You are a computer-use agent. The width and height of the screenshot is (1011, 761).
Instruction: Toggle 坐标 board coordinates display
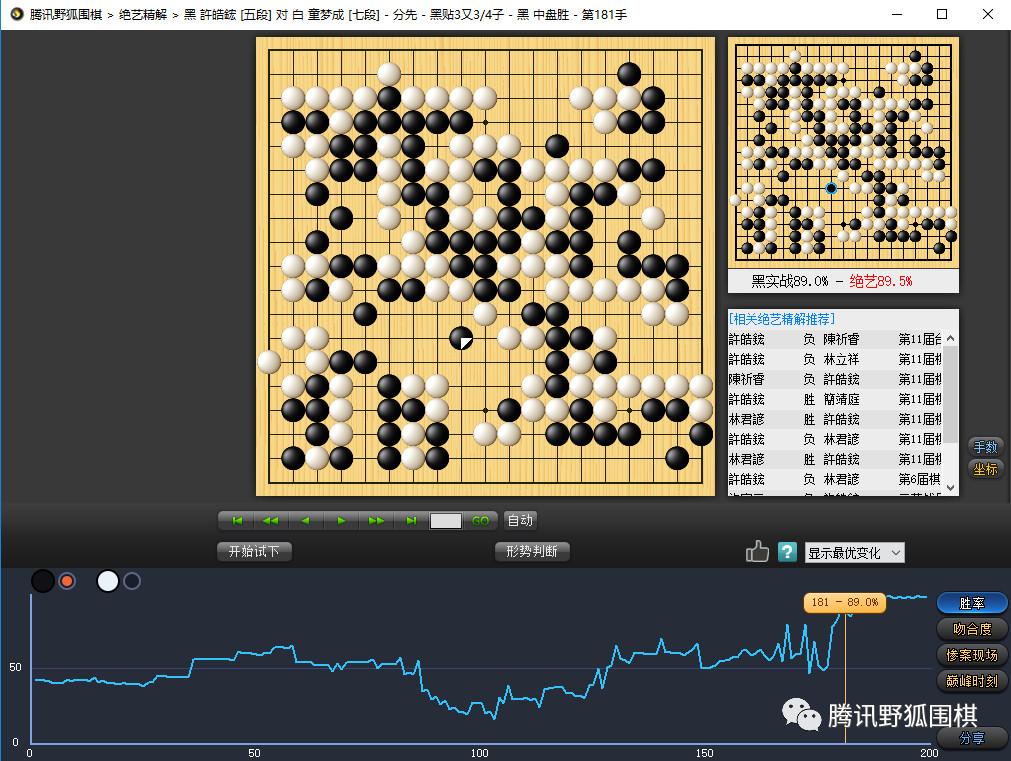coord(985,469)
